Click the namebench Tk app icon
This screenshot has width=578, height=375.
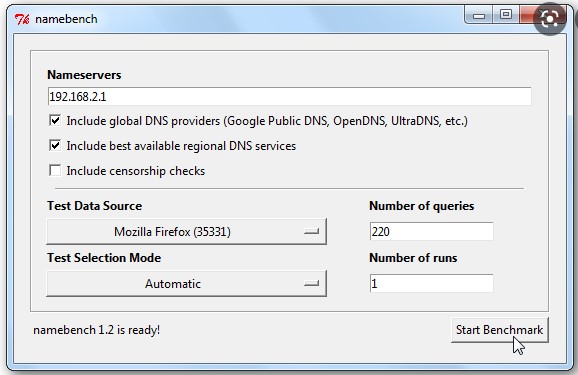(22, 19)
